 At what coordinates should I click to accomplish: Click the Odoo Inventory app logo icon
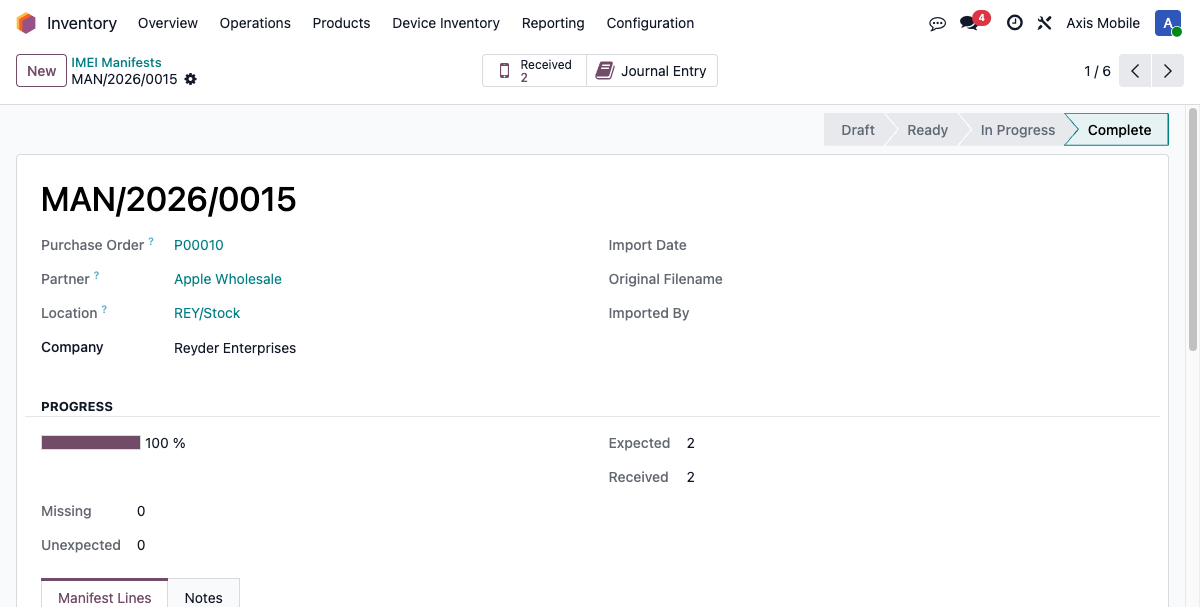coord(26,23)
